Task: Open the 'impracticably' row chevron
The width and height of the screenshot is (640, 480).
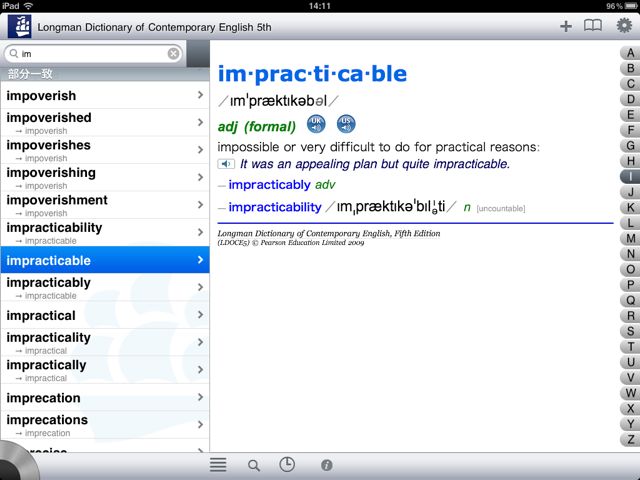Action: (200, 287)
